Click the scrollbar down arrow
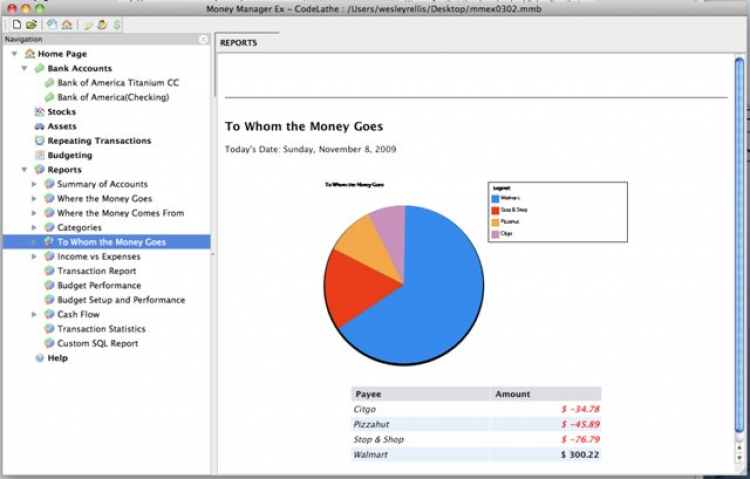This screenshot has width=750, height=479. tap(739, 457)
